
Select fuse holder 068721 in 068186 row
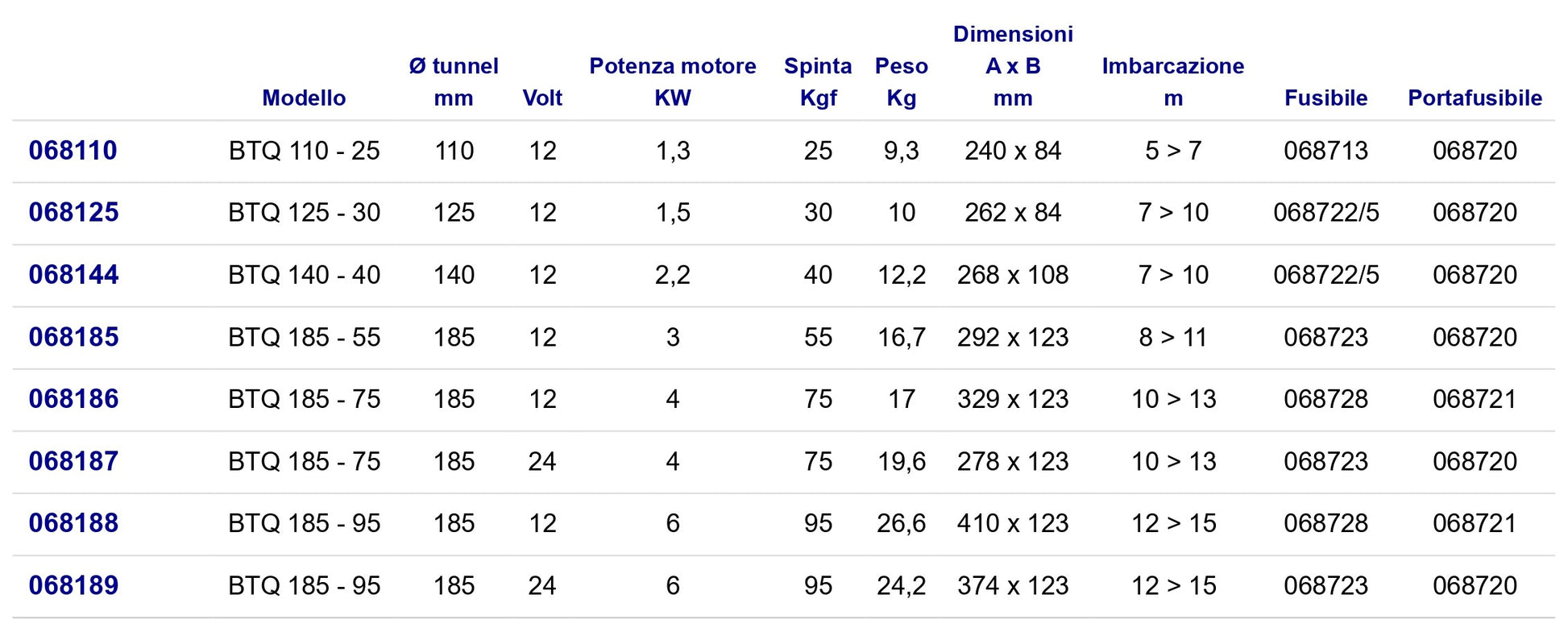pos(1475,399)
